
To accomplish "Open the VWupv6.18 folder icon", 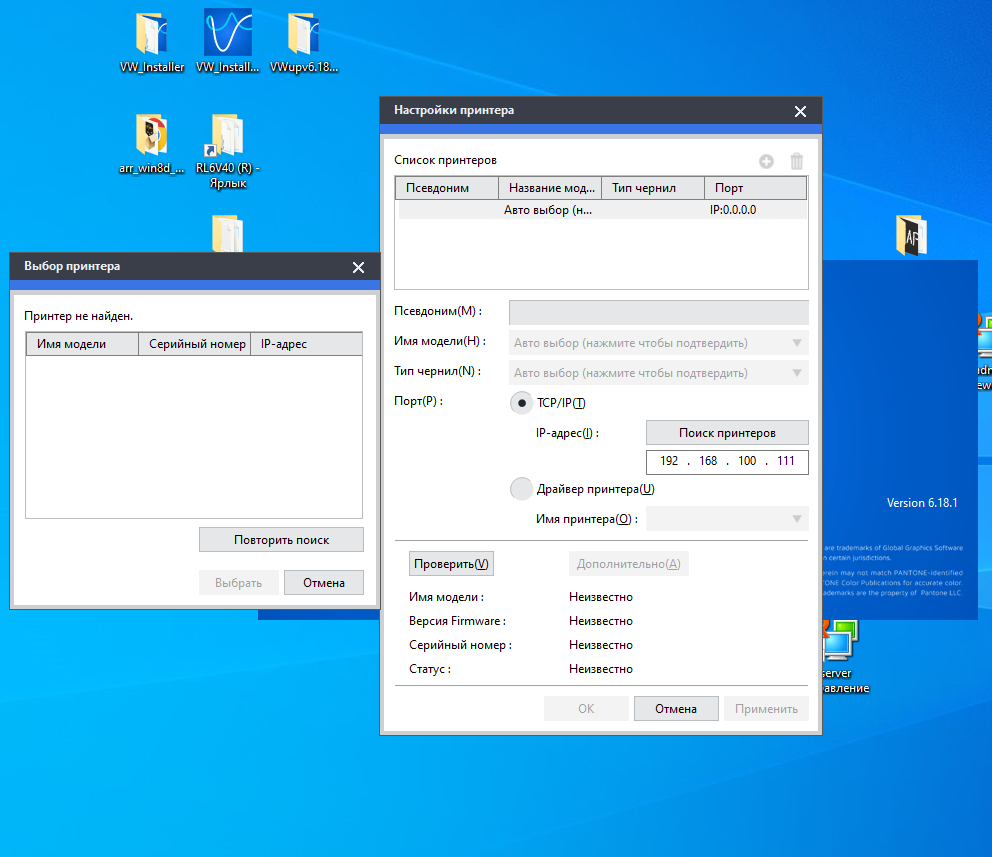I will click(x=304, y=42).
